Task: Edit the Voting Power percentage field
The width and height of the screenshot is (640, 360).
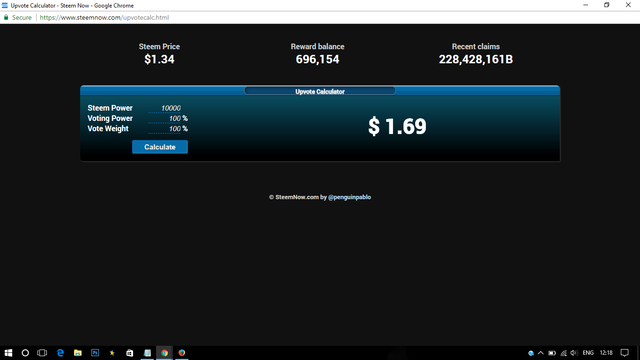Action: (164, 118)
